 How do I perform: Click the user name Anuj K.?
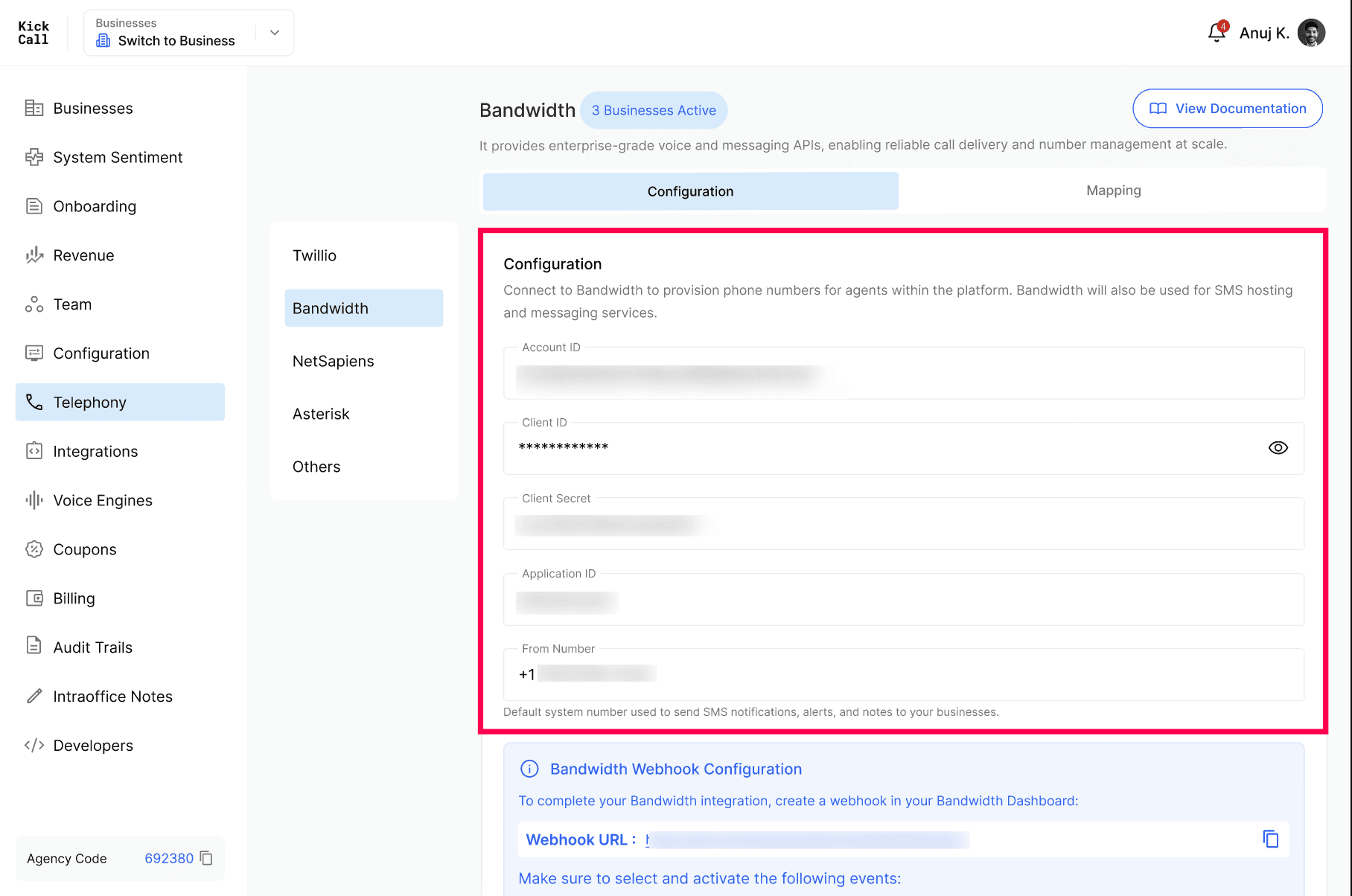(x=1264, y=33)
